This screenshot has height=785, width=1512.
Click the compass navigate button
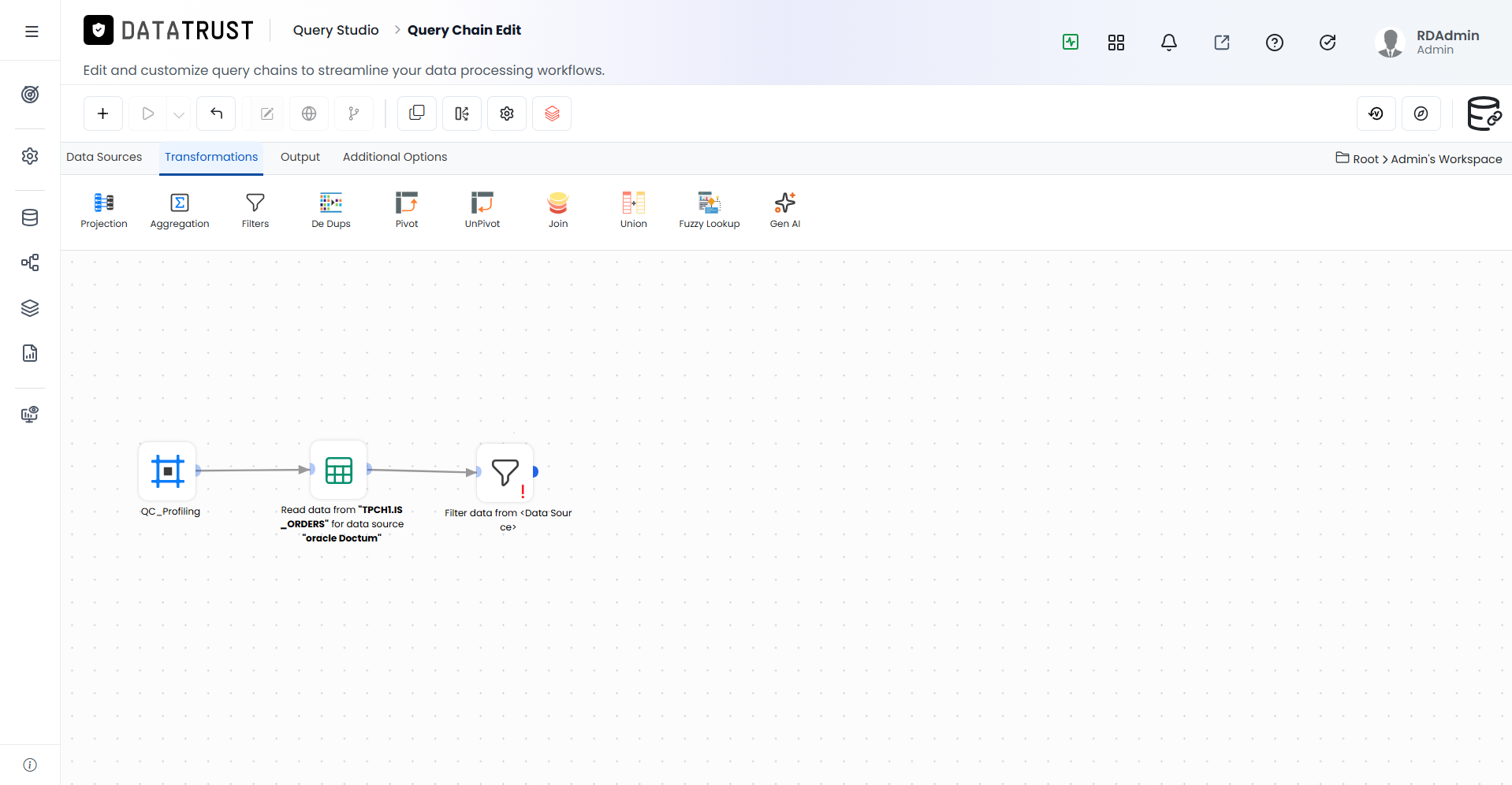[1421, 113]
